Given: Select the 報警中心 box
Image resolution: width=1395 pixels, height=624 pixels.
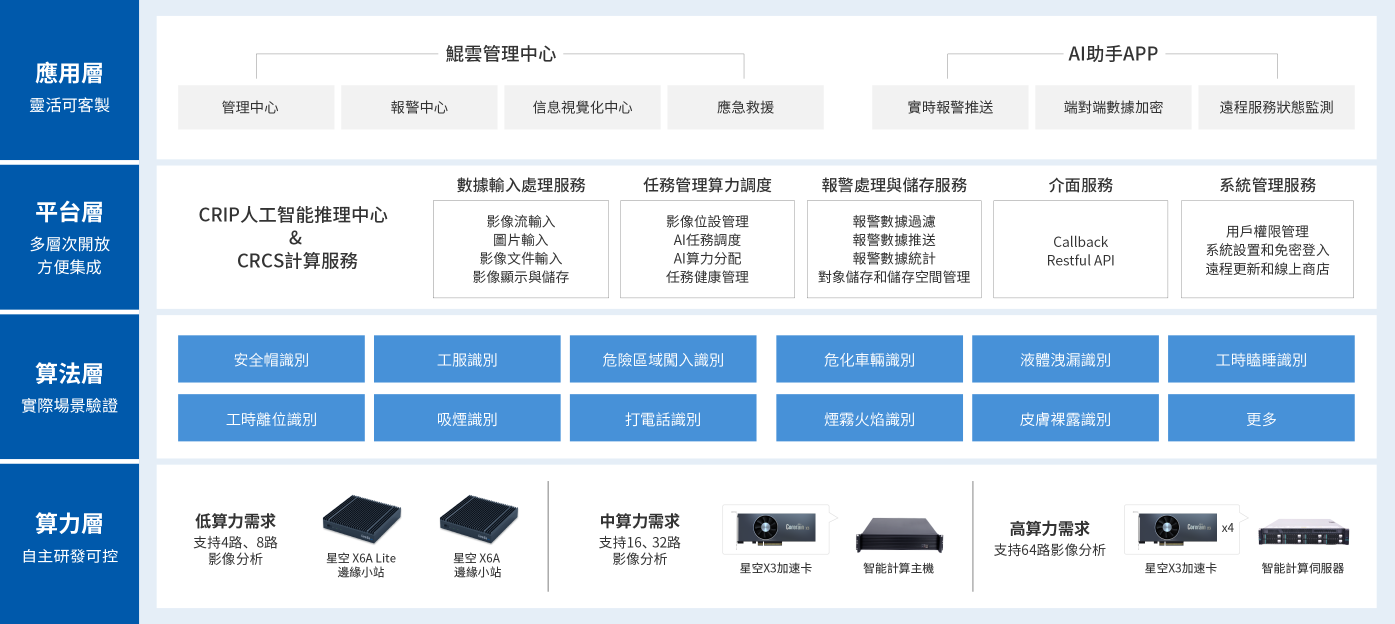Looking at the screenshot, I should [419, 107].
